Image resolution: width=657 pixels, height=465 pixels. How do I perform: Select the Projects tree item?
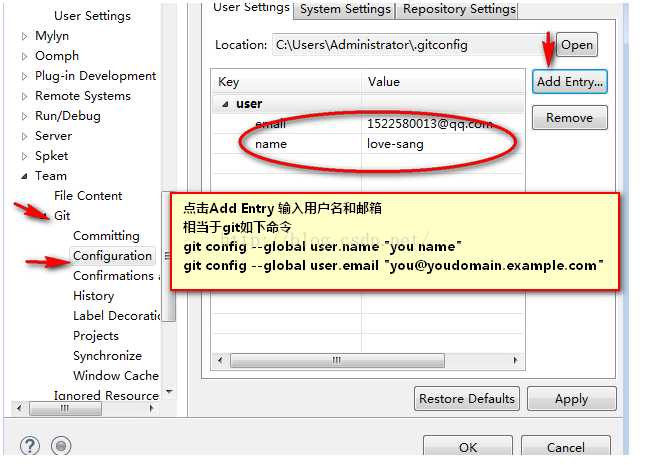click(x=96, y=336)
